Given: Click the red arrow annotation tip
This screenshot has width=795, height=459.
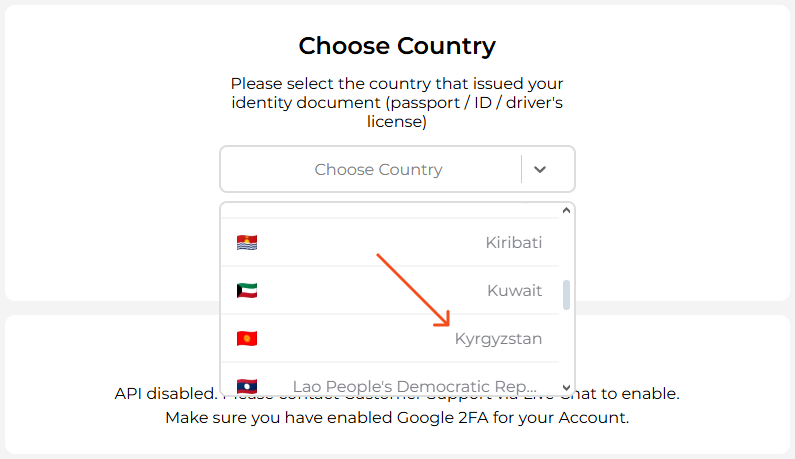Looking at the screenshot, I should pos(448,325).
